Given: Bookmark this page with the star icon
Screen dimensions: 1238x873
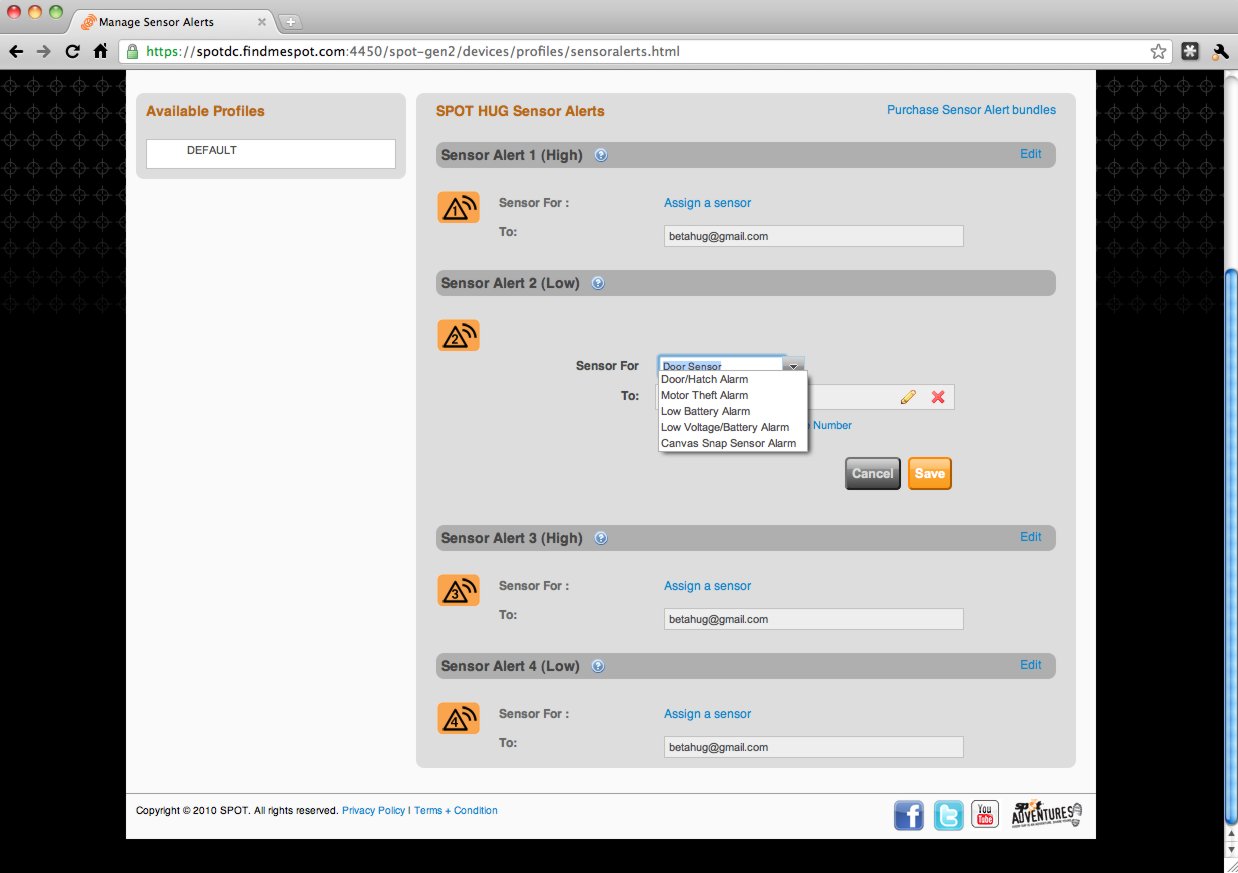Looking at the screenshot, I should tap(1158, 51).
